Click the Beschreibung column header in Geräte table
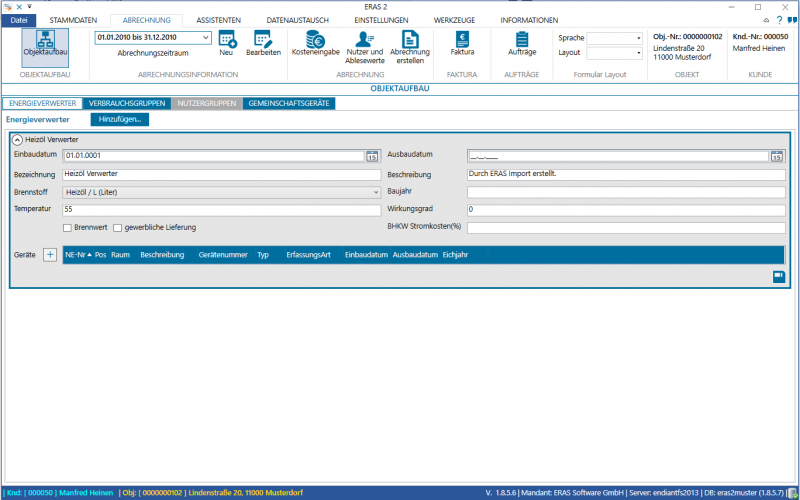This screenshot has height=500, width=800. [x=162, y=255]
